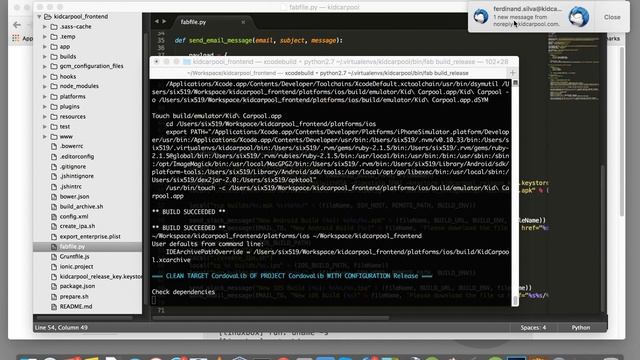Expand the platforms folder arrow
The height and width of the screenshot is (360, 640).
tap(45, 96)
